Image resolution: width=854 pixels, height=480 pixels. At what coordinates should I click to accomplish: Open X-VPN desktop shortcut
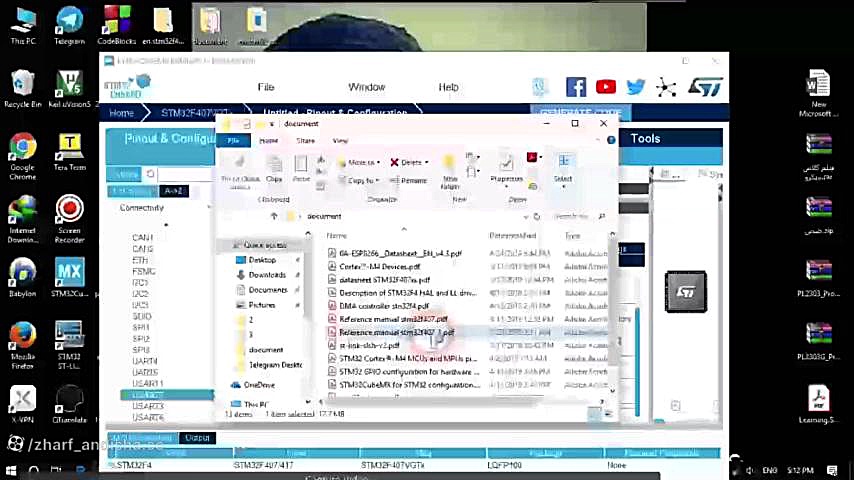point(22,404)
